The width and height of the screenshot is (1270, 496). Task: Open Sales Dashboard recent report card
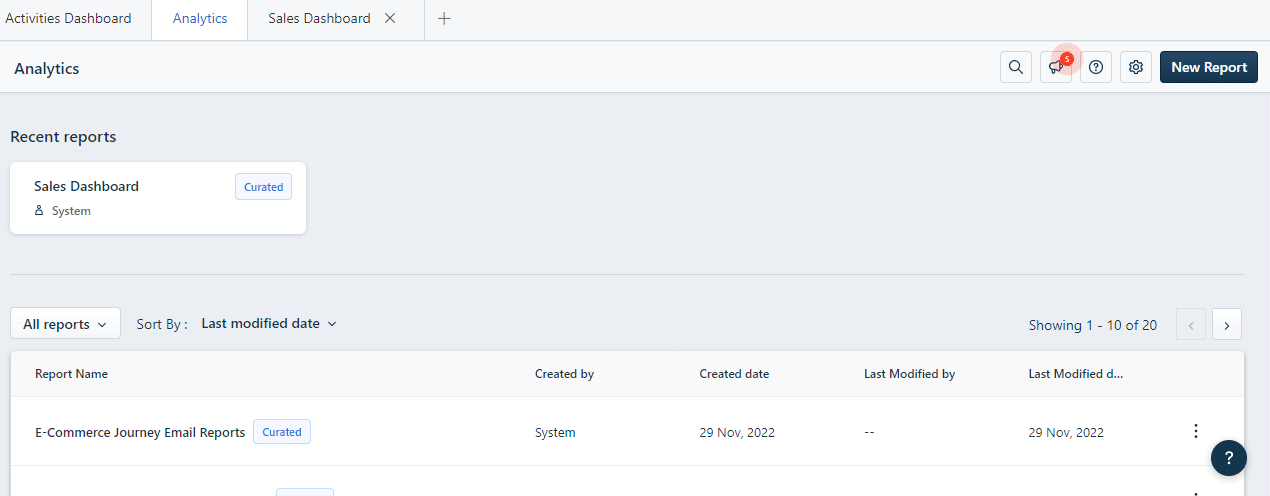pos(158,198)
